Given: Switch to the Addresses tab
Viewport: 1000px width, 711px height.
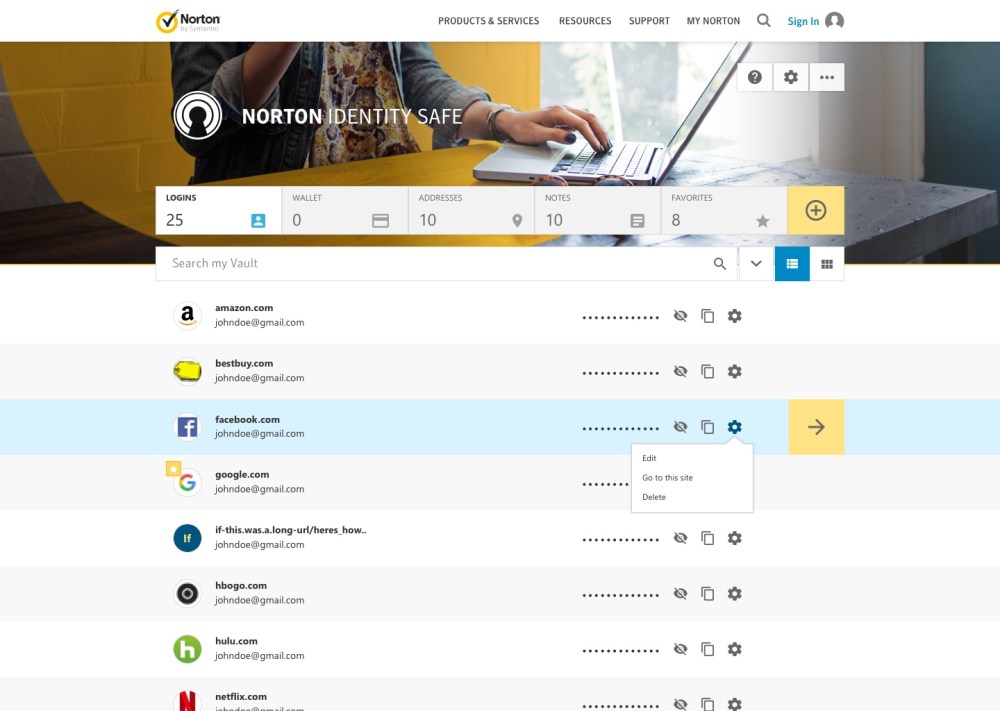Looking at the screenshot, I should [x=470, y=211].
